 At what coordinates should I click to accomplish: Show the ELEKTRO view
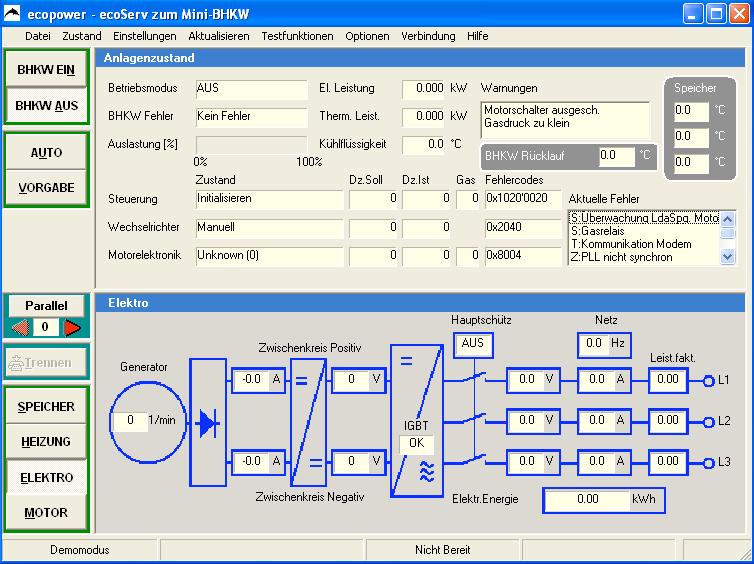click(x=46, y=477)
